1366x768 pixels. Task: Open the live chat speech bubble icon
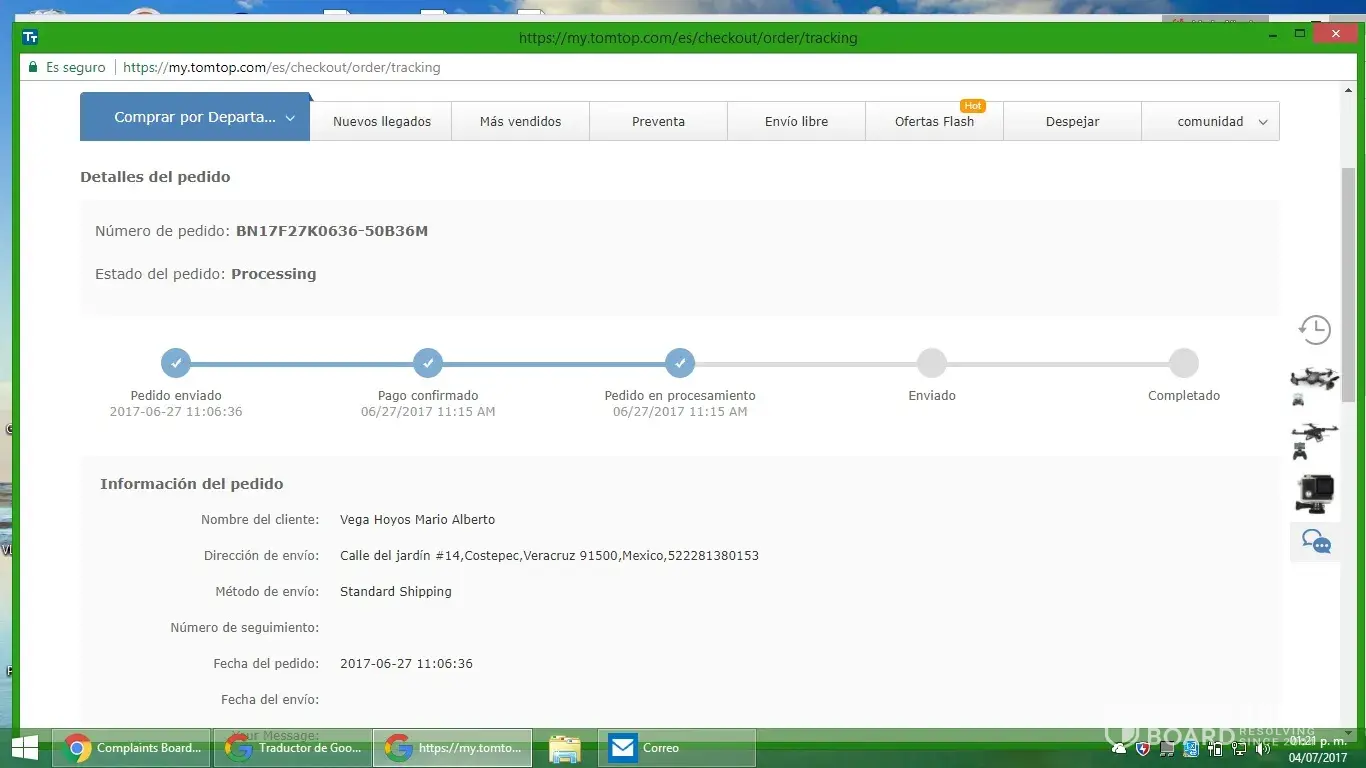tap(1315, 542)
